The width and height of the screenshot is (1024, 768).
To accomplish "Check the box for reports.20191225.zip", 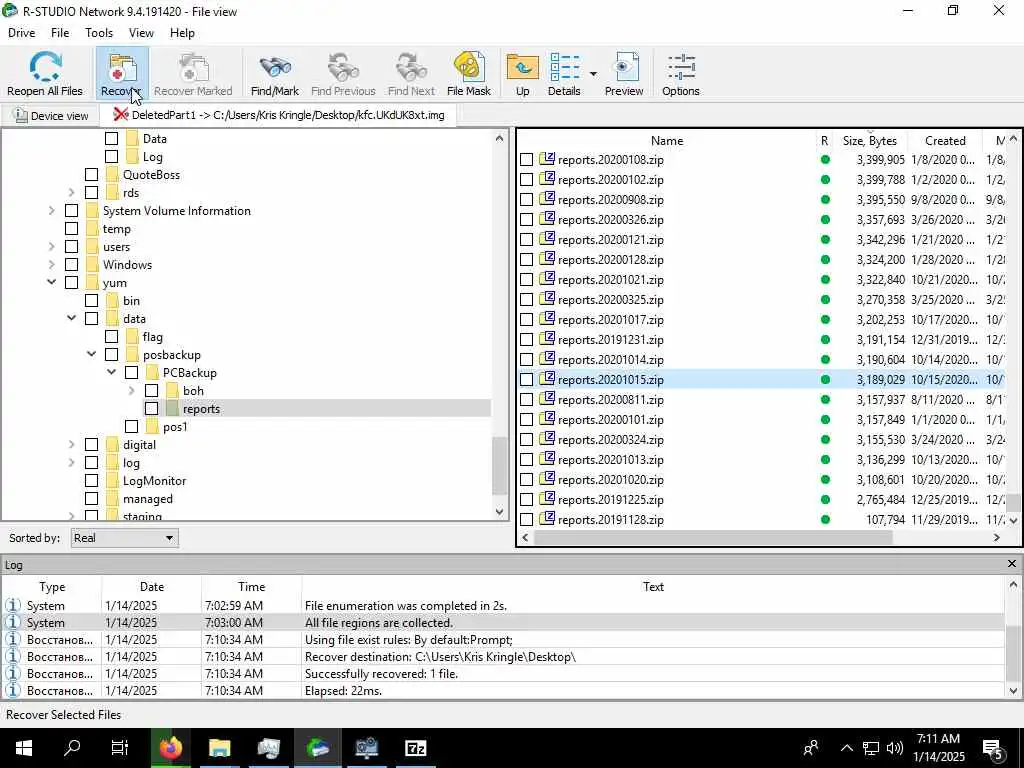I will [526, 500].
